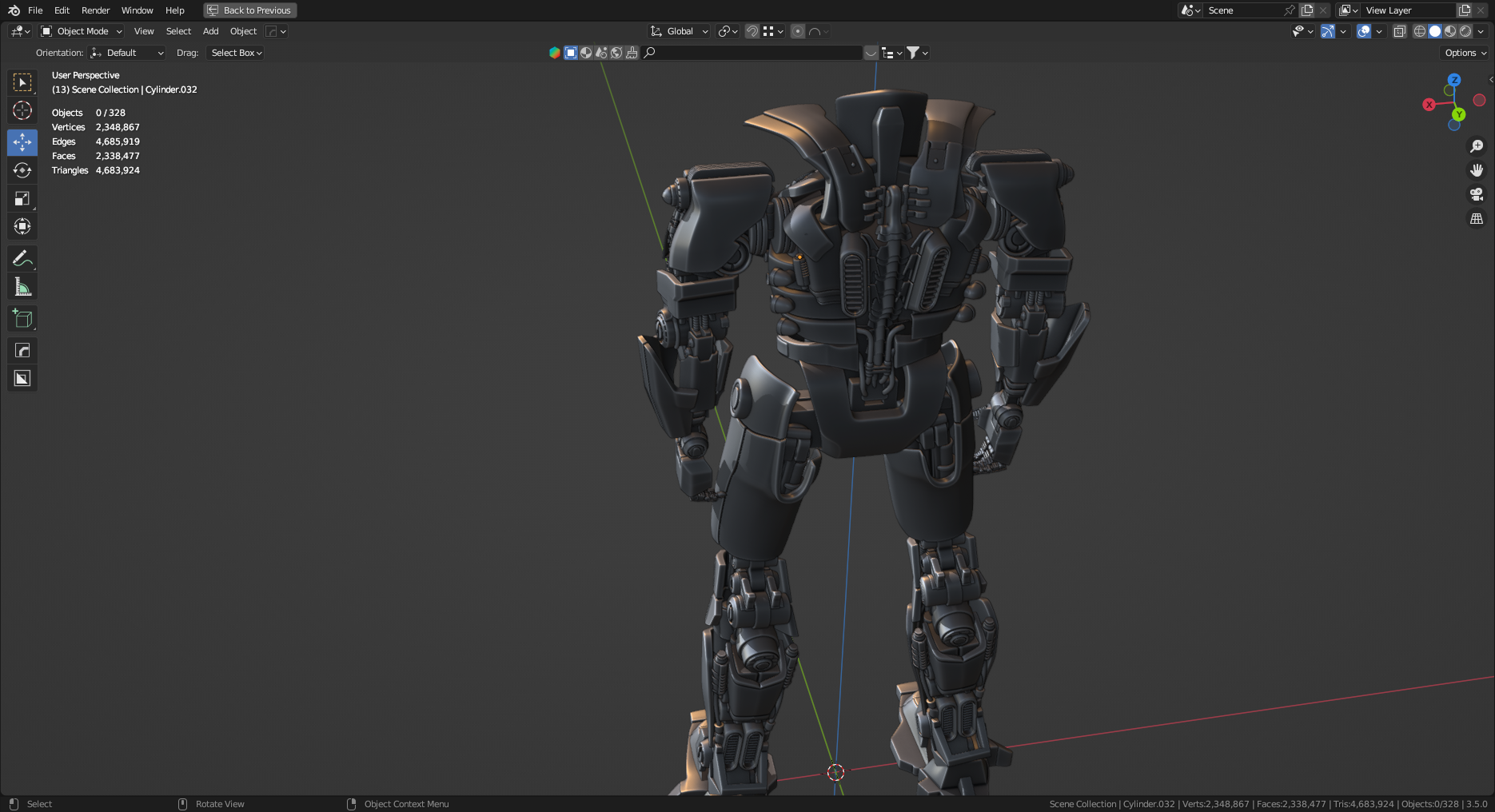Toggle X-ray mode
The width and height of the screenshot is (1495, 812).
click(1399, 31)
